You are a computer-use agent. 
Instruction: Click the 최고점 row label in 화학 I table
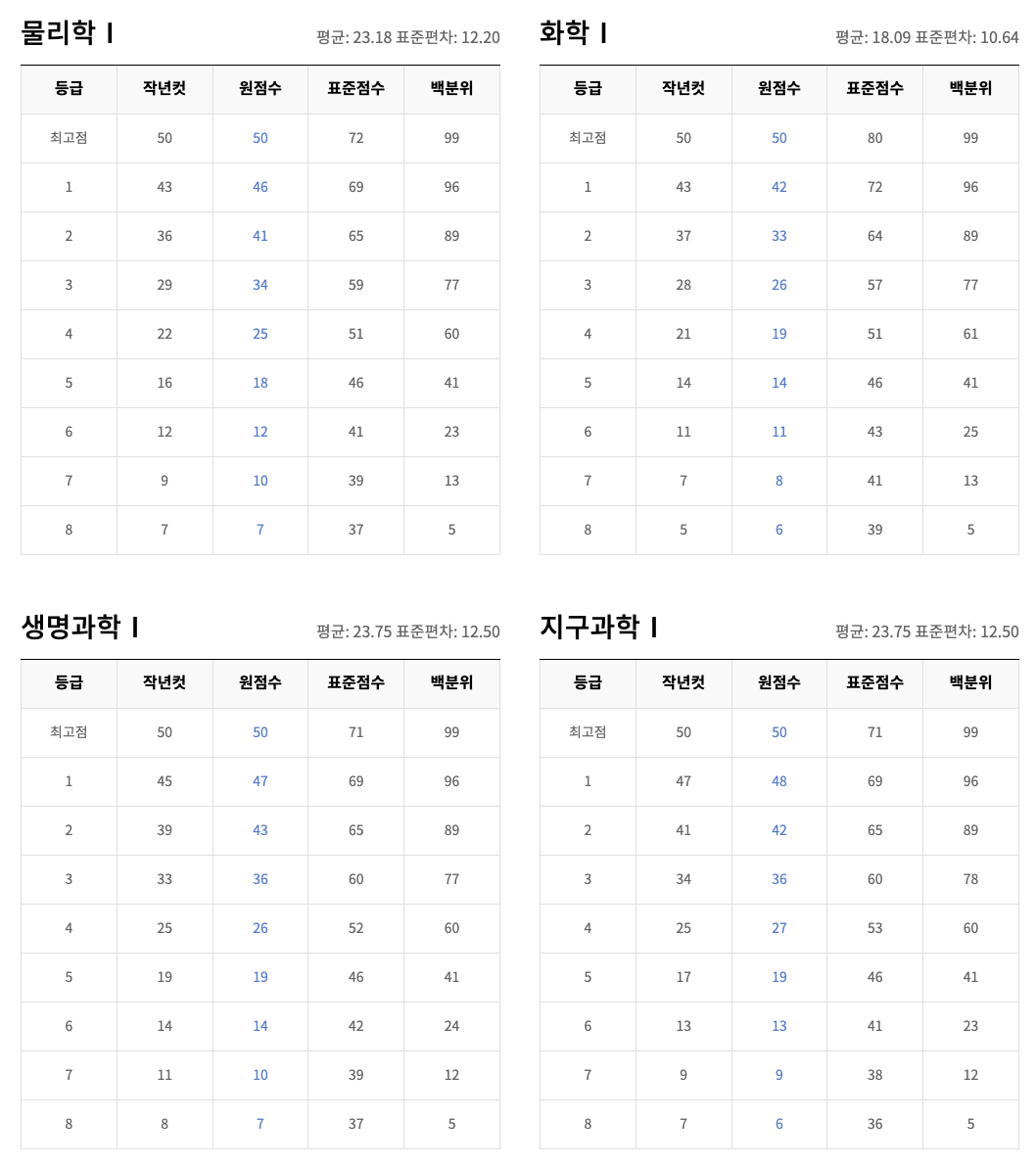pyautogui.click(x=587, y=138)
